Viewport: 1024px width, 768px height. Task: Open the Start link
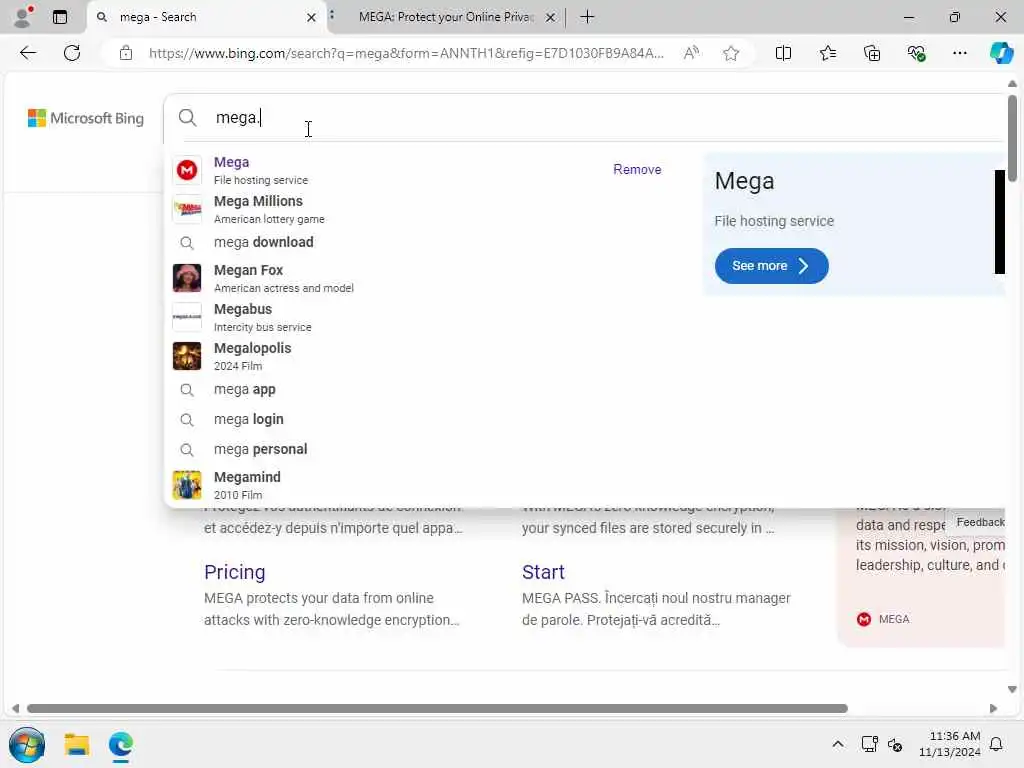543,572
